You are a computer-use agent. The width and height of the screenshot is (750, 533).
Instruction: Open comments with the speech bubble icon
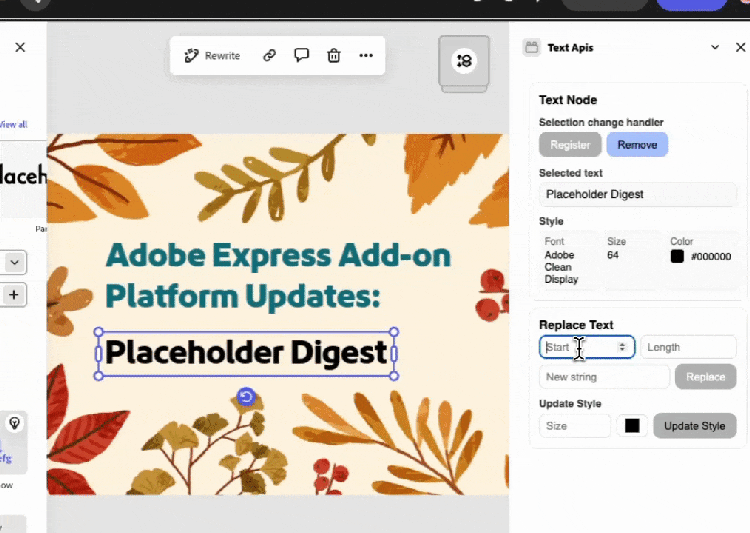(x=301, y=56)
